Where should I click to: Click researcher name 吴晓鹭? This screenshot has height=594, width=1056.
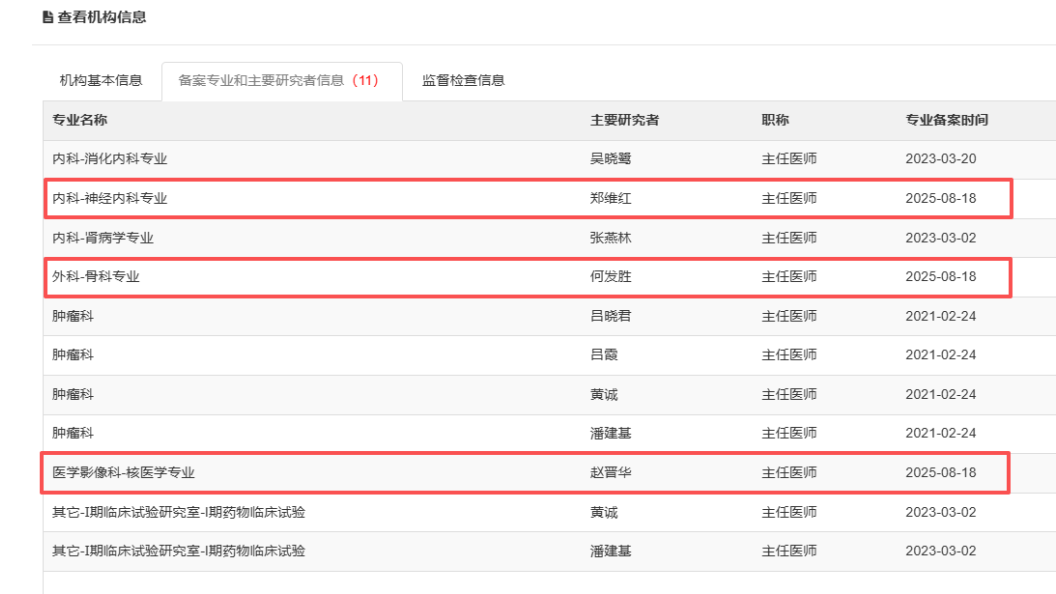tap(611, 159)
